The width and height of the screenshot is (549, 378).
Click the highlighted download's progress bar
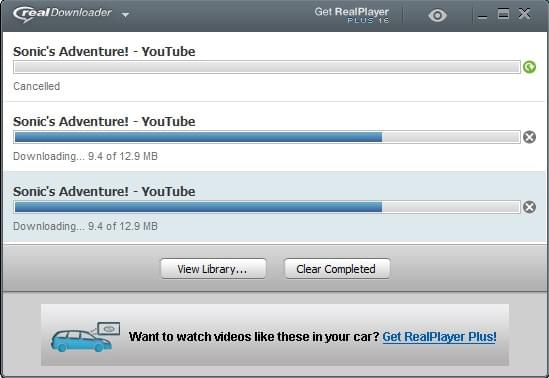267,207
